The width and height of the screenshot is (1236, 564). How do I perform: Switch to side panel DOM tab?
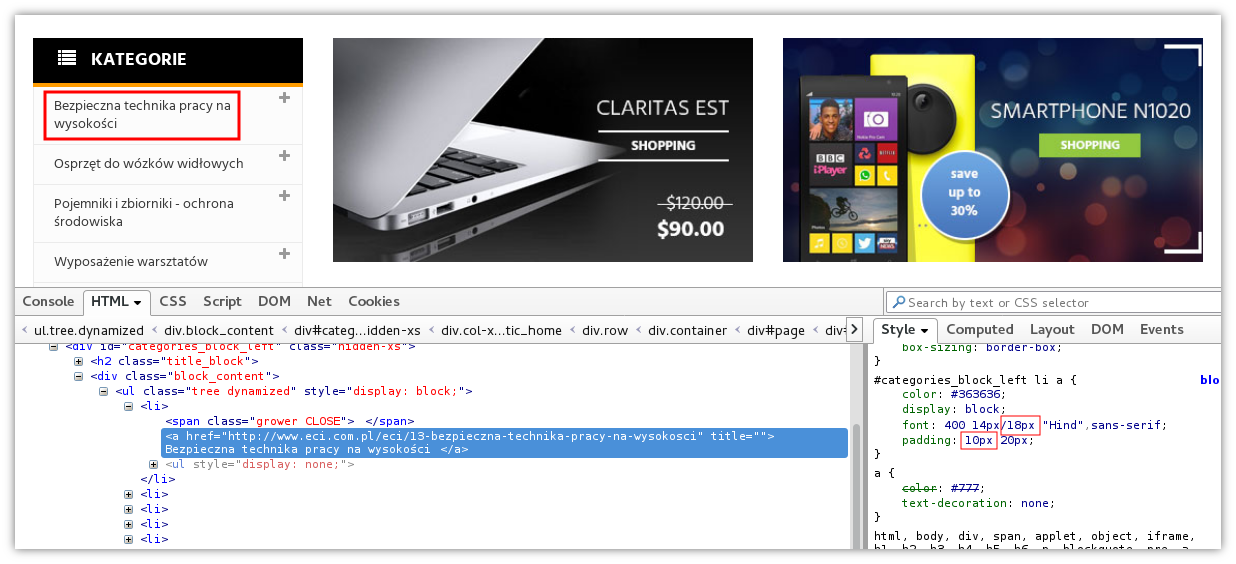(1107, 329)
